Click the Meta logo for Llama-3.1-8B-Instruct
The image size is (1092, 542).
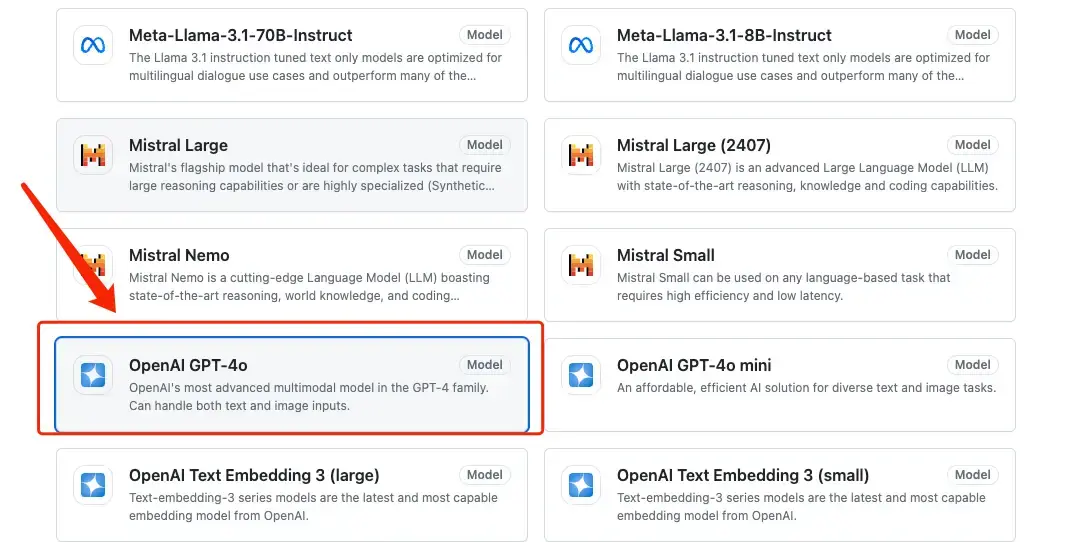pyautogui.click(x=581, y=45)
